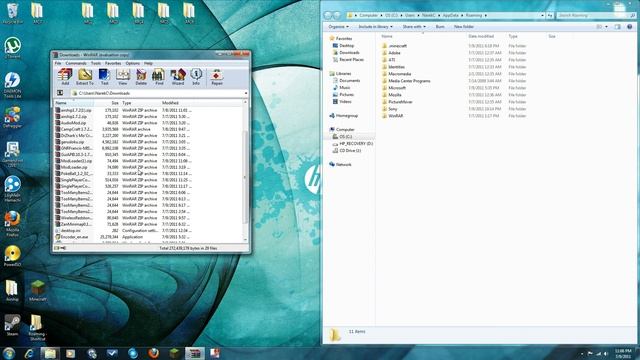
Task: Launch the Wizard tool in WinRAR
Action: [178, 77]
